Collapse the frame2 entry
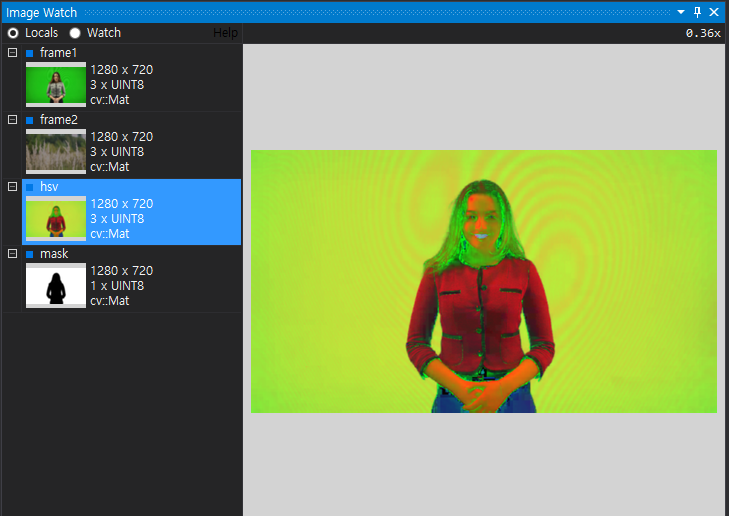Screen dimensions: 729x516 coord(13,119)
